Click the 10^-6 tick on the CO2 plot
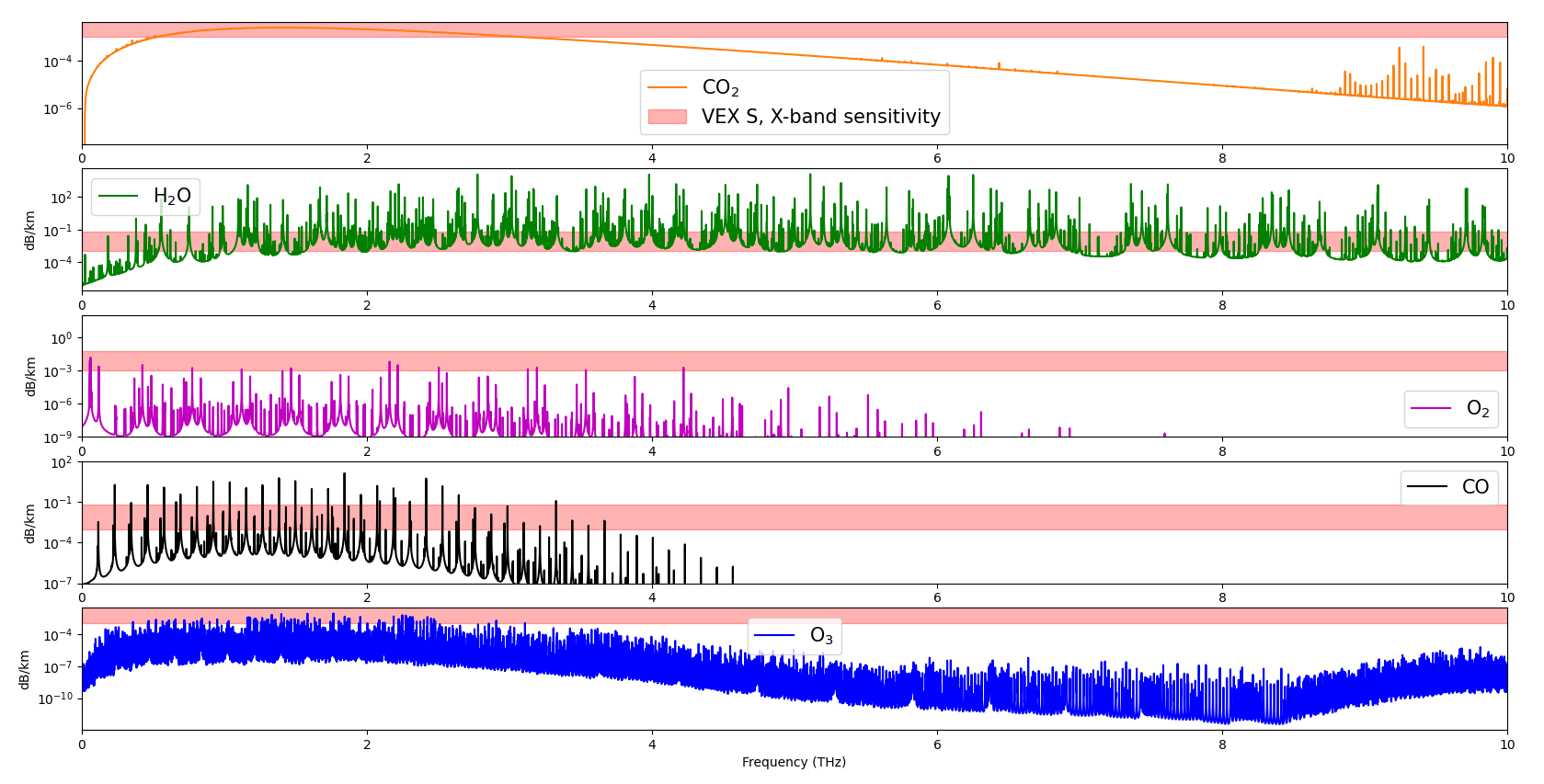The image size is (1544, 784). click(58, 108)
